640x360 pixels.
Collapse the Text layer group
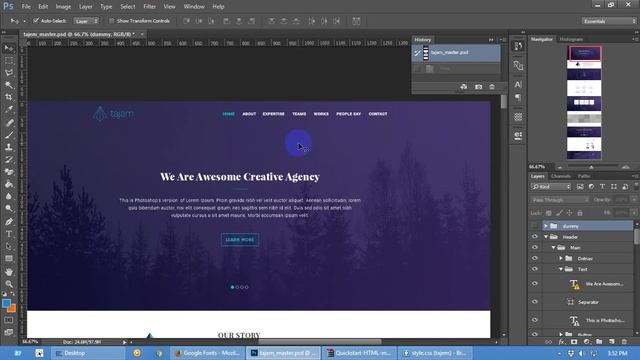point(561,269)
